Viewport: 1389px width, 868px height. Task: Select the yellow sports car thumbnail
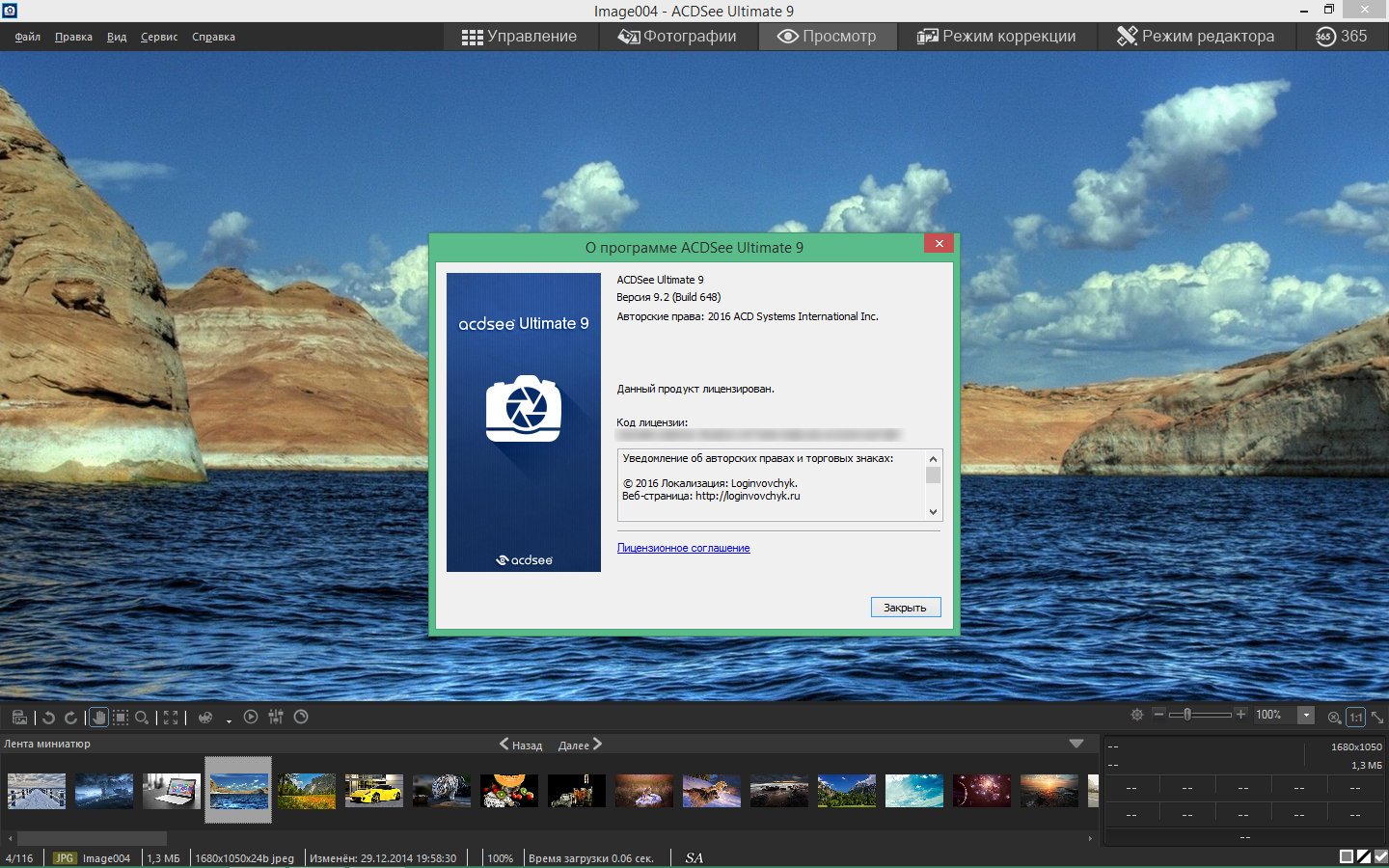374,791
